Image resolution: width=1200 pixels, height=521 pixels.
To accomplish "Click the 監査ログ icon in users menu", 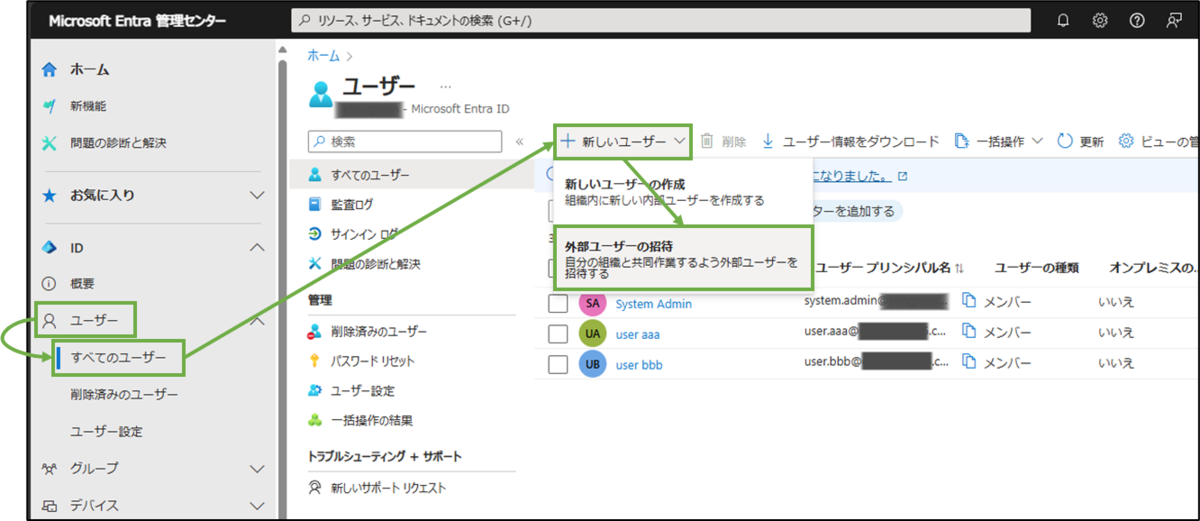I will click(314, 204).
